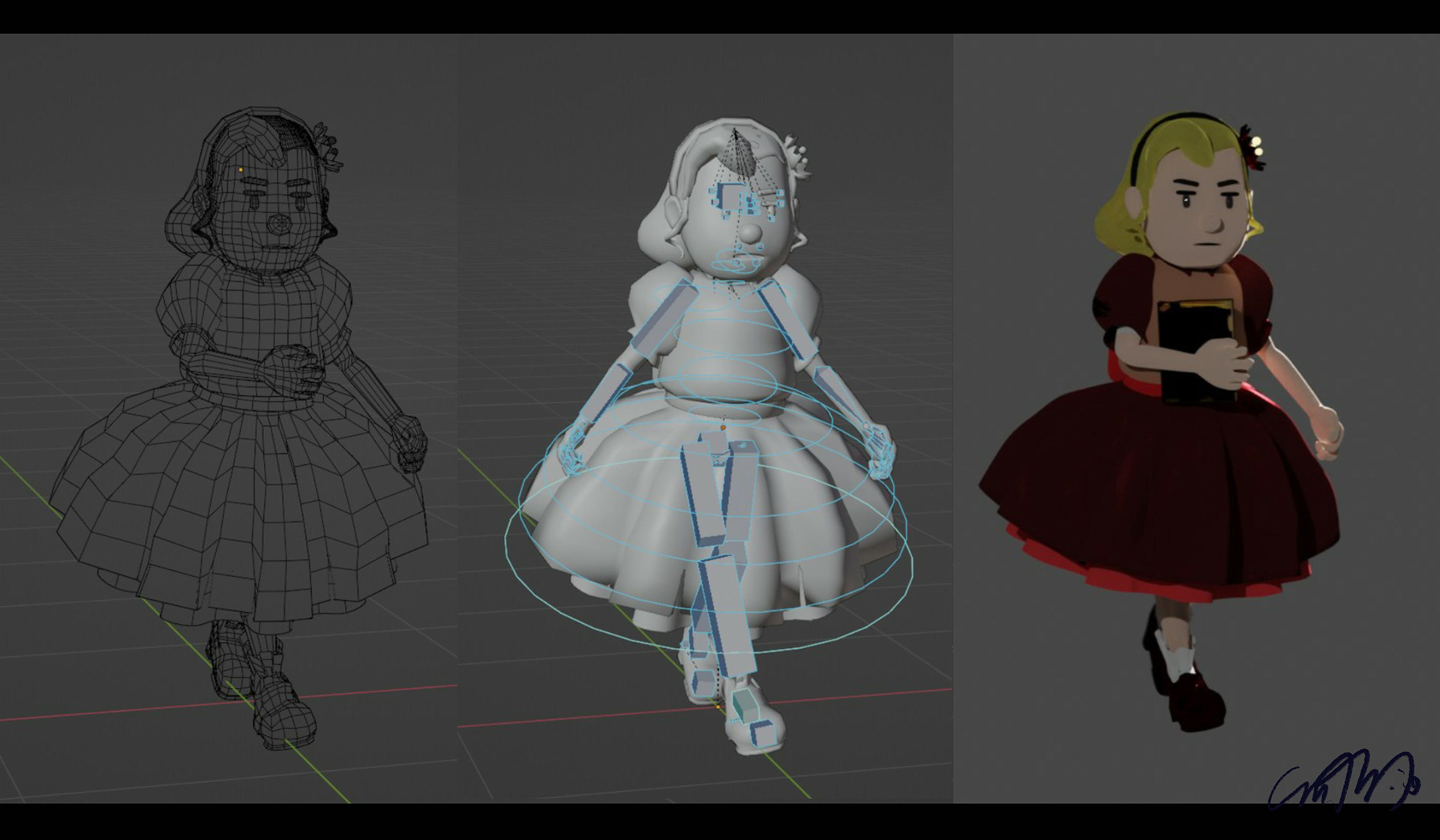The width and height of the screenshot is (1440, 840).
Task: Select the wireframe character model view
Action: coord(238,427)
